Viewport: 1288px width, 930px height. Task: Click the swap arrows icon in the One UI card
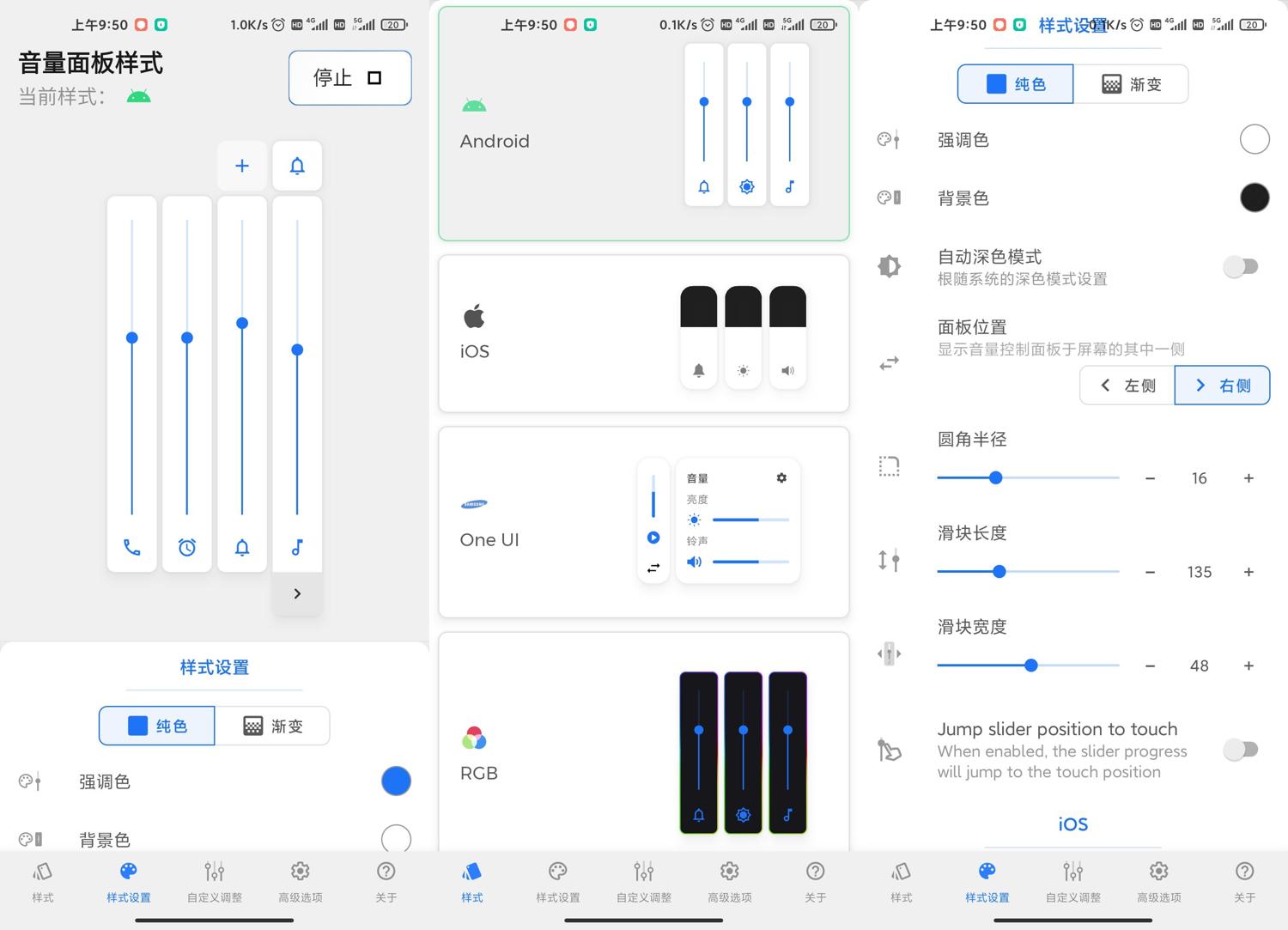(x=653, y=568)
